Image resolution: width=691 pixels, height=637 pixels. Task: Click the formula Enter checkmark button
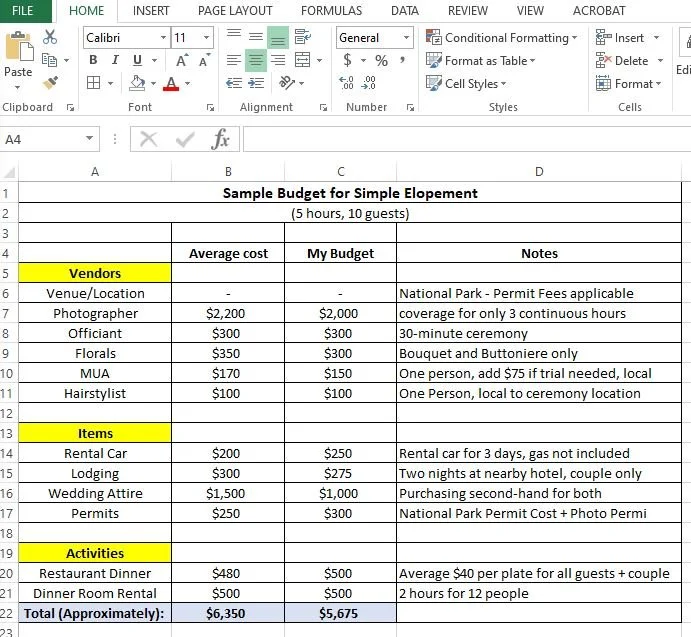[185, 139]
